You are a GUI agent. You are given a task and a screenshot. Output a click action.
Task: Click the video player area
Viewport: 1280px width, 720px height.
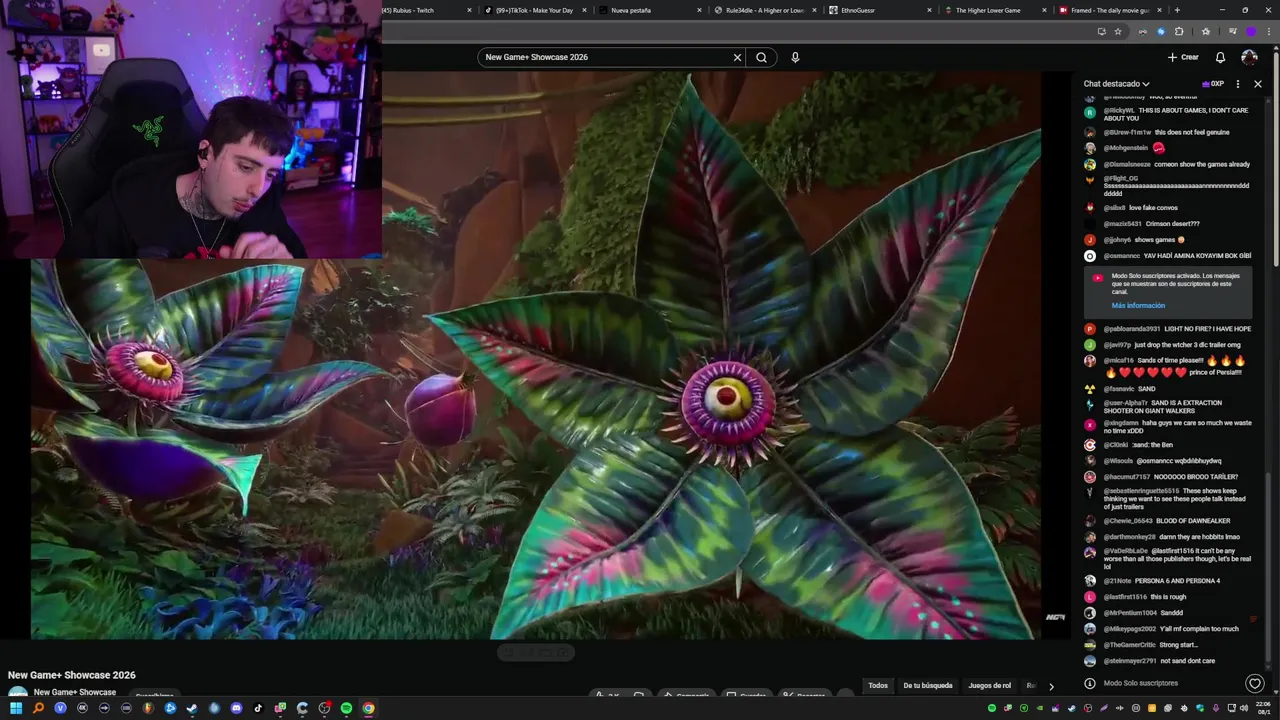(x=536, y=355)
